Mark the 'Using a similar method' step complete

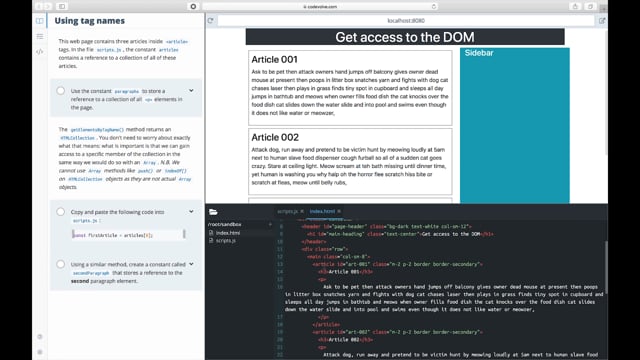coord(60,264)
